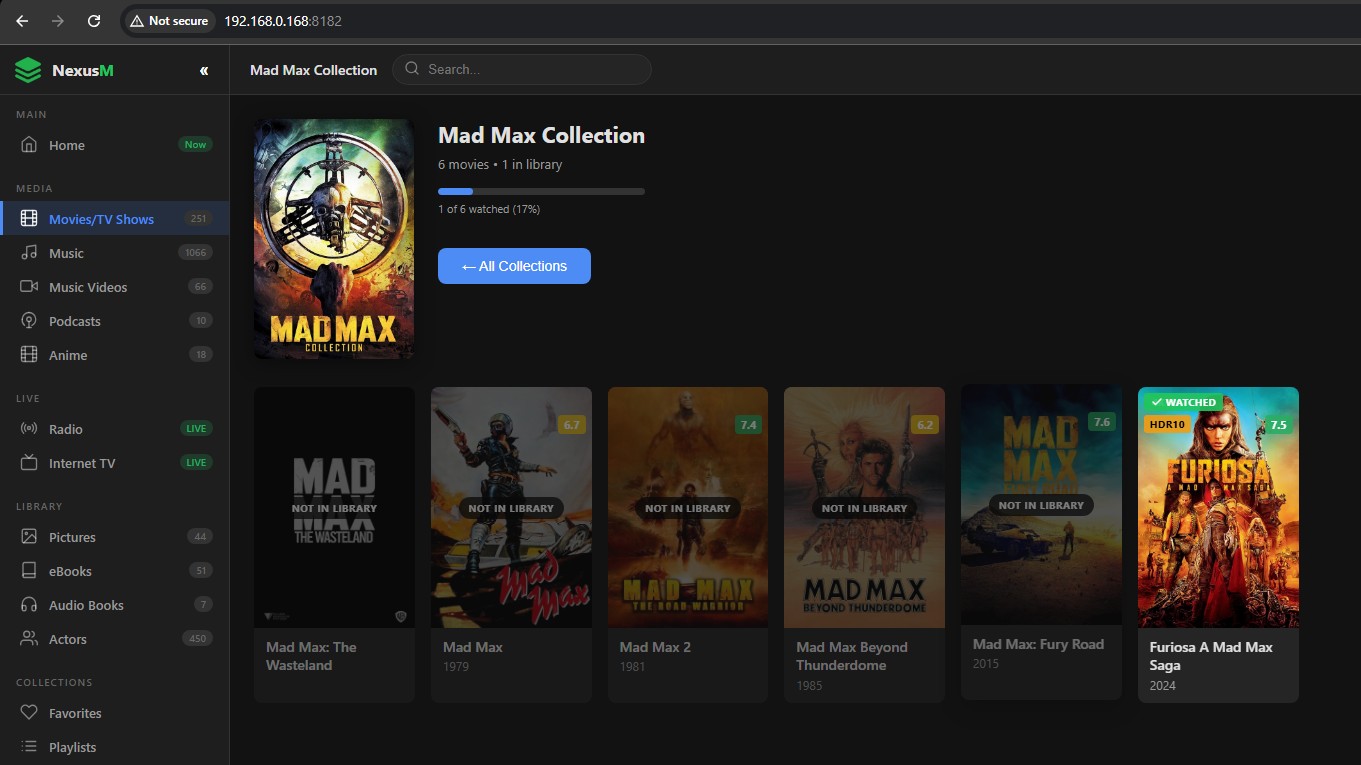1361x765 pixels.
Task: Open the Anime library
Action: pos(68,355)
